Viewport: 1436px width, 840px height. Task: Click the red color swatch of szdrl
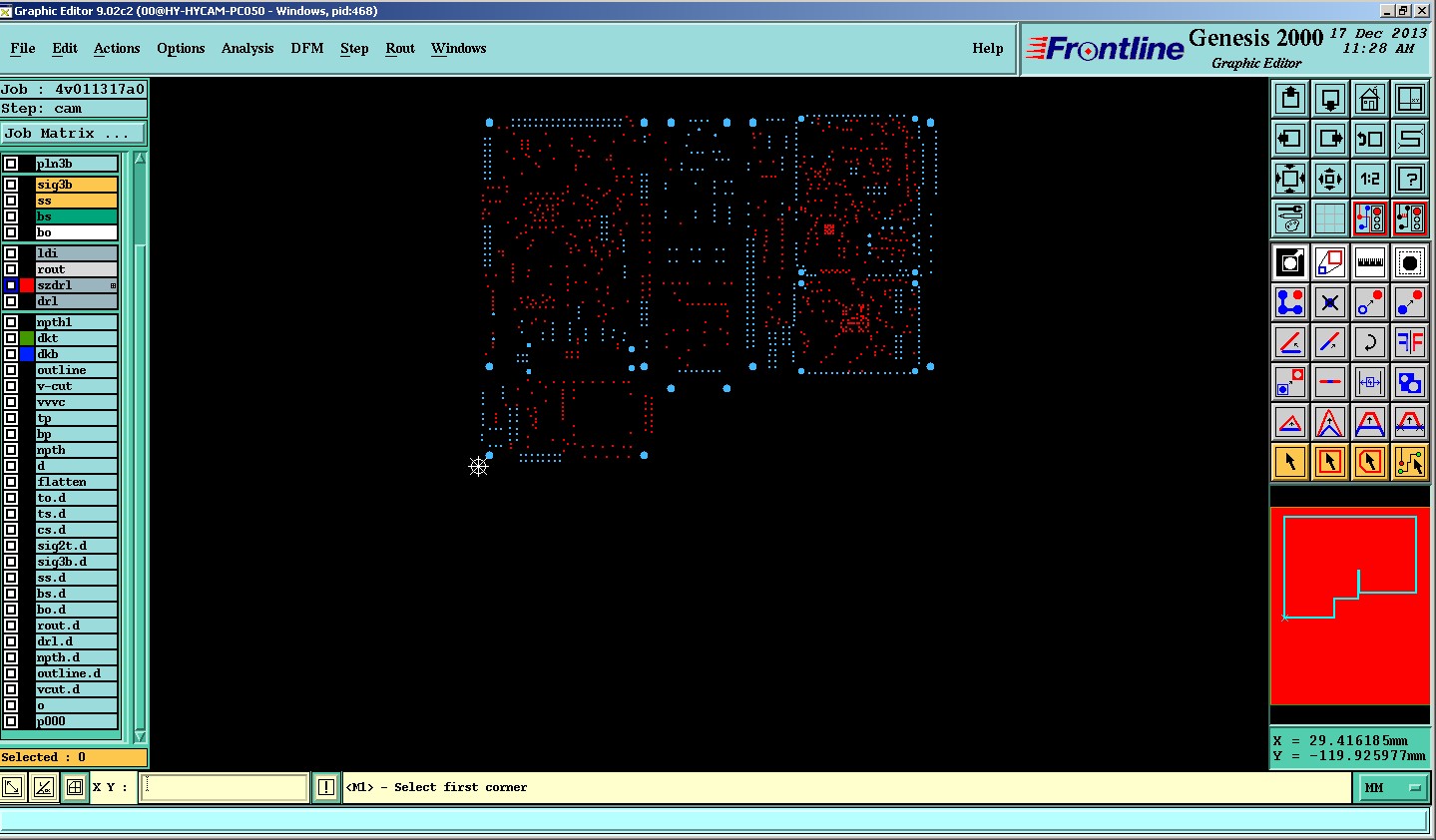(x=27, y=285)
